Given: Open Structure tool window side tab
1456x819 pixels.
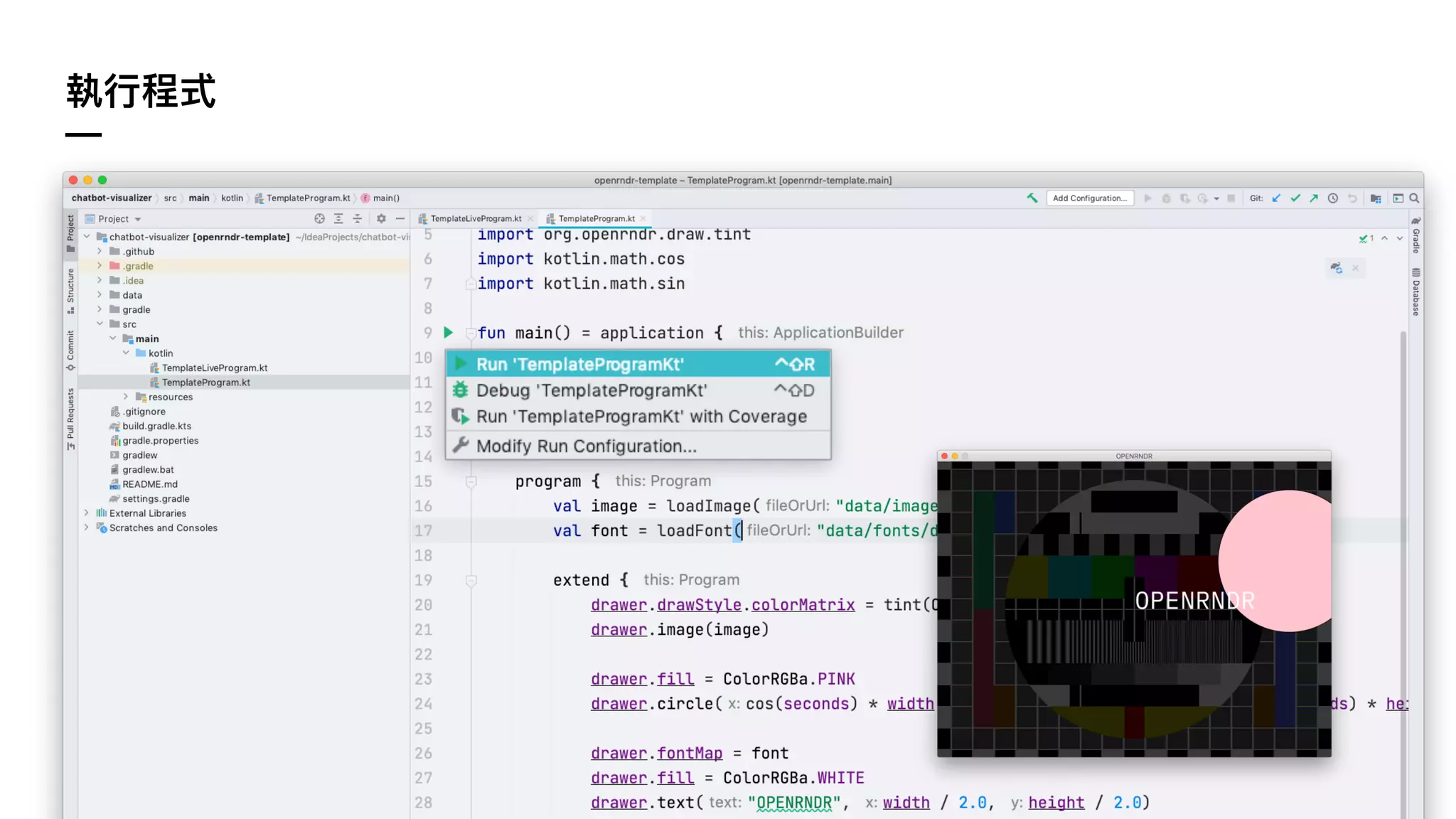Looking at the screenshot, I should [70, 291].
